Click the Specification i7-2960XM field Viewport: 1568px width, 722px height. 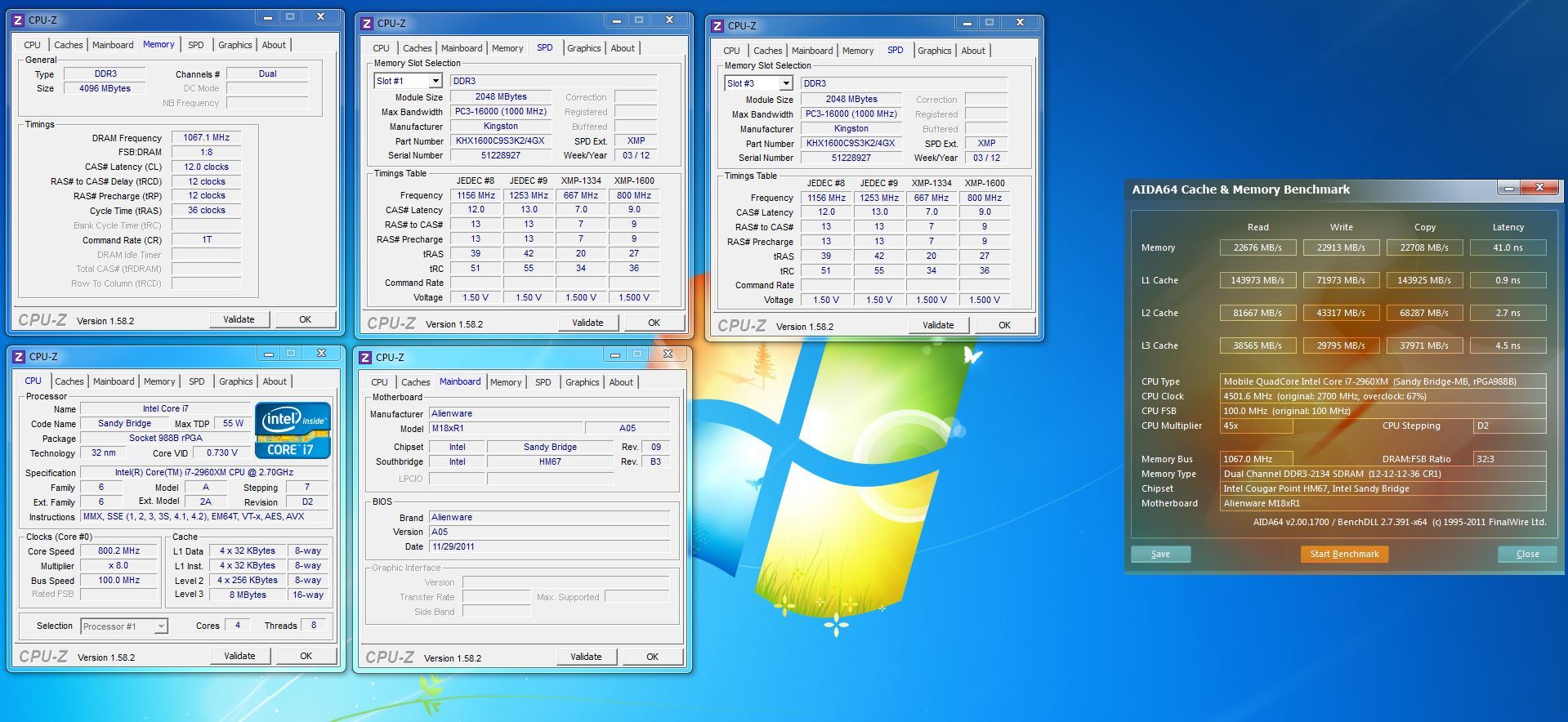tap(204, 472)
